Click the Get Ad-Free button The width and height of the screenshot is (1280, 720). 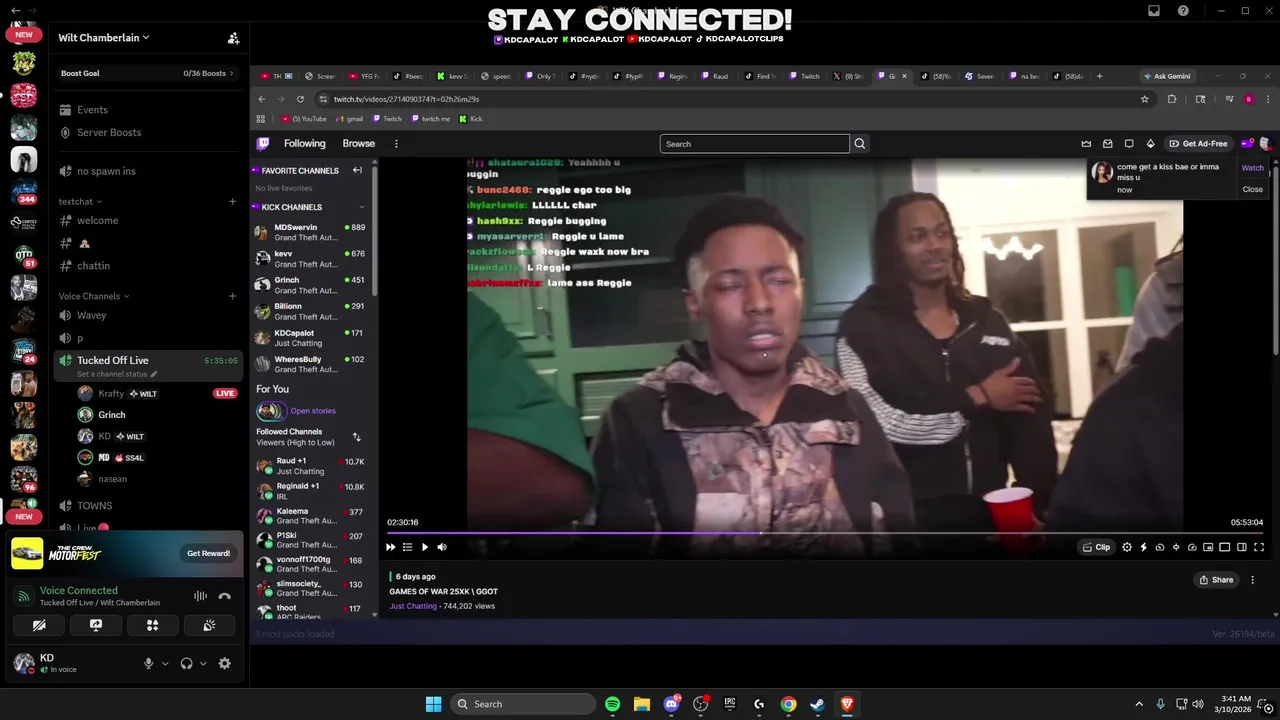coord(1198,144)
